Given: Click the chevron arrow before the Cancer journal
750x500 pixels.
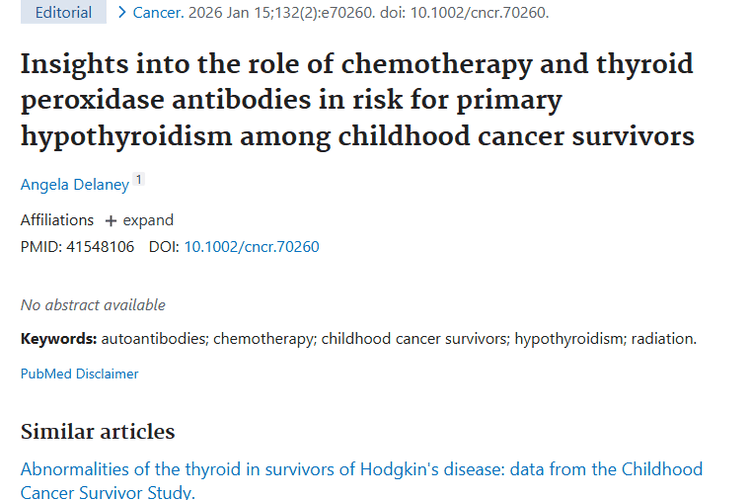Looking at the screenshot, I should [x=122, y=13].
